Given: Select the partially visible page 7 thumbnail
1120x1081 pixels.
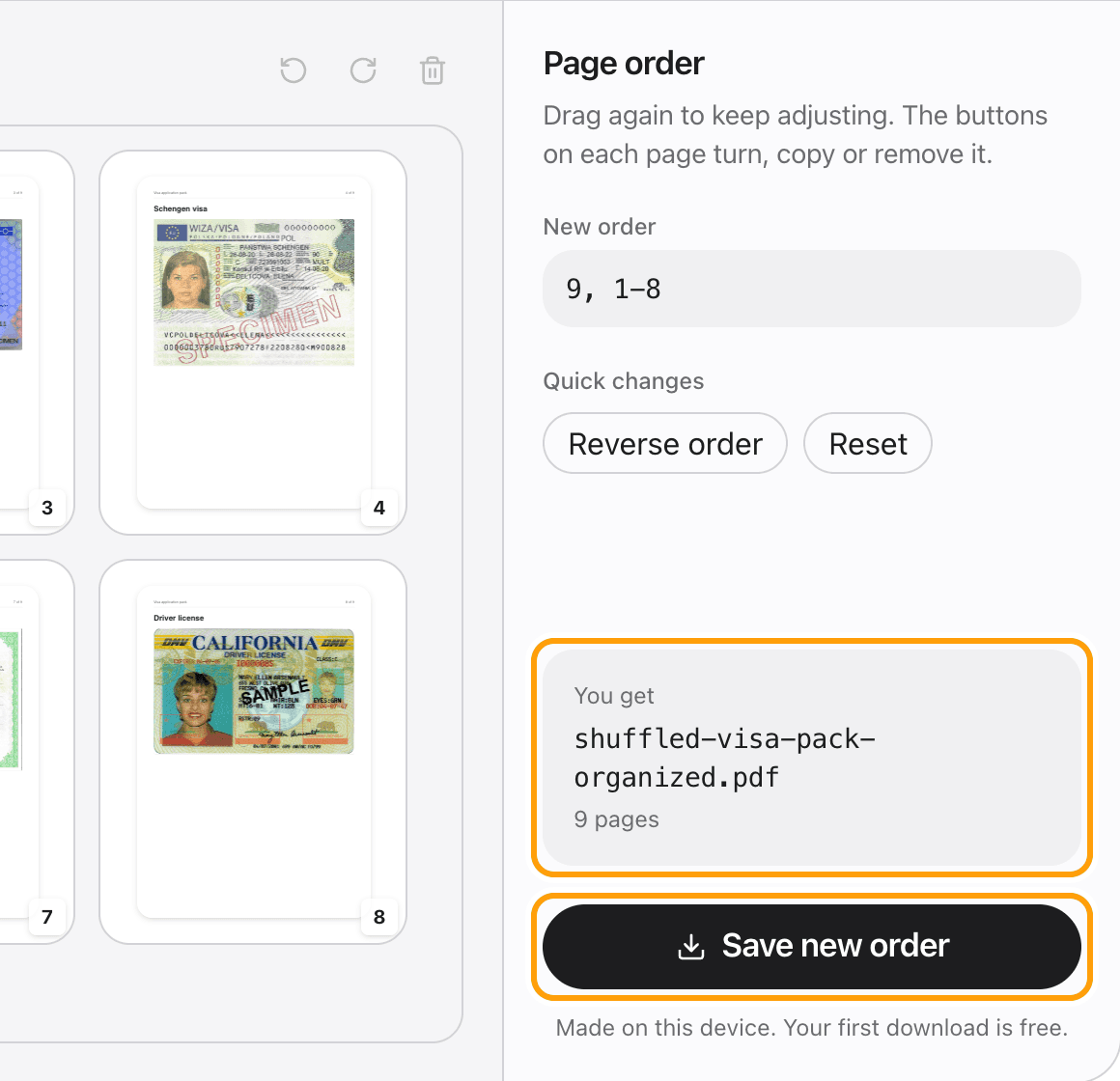Looking at the screenshot, I should pos(36,751).
